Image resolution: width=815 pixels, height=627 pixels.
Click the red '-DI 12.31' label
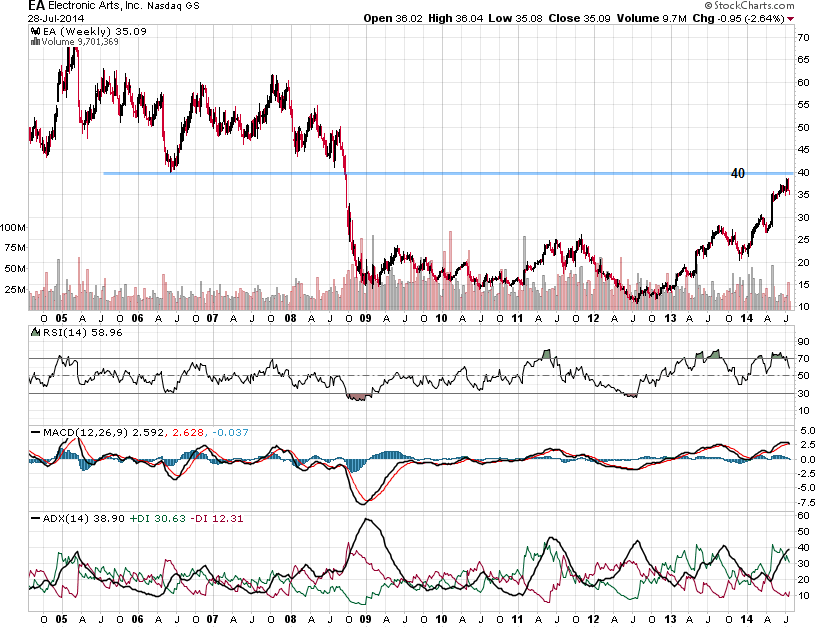(x=216, y=518)
